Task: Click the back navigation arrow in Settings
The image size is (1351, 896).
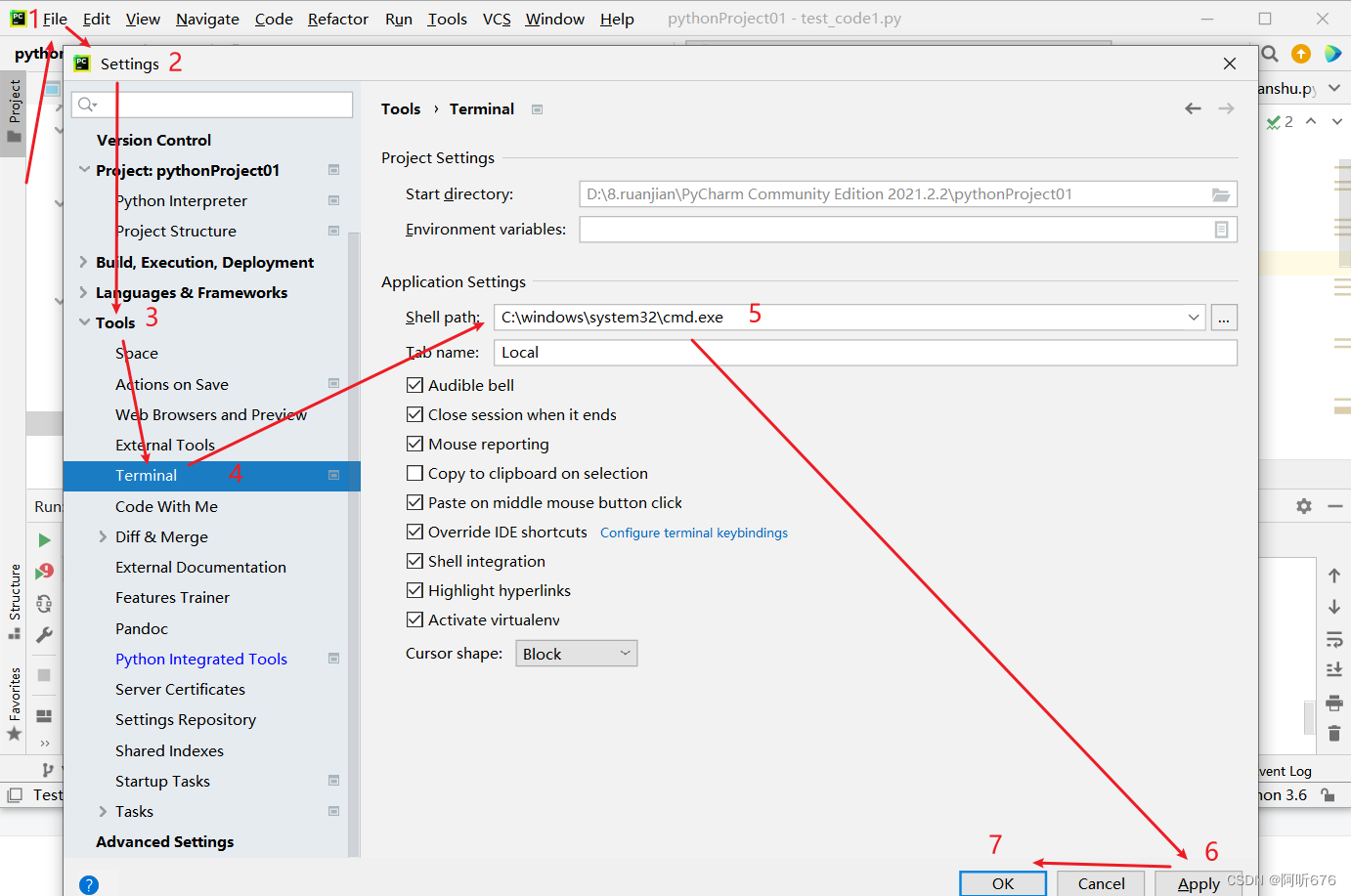Action: pos(1193,108)
